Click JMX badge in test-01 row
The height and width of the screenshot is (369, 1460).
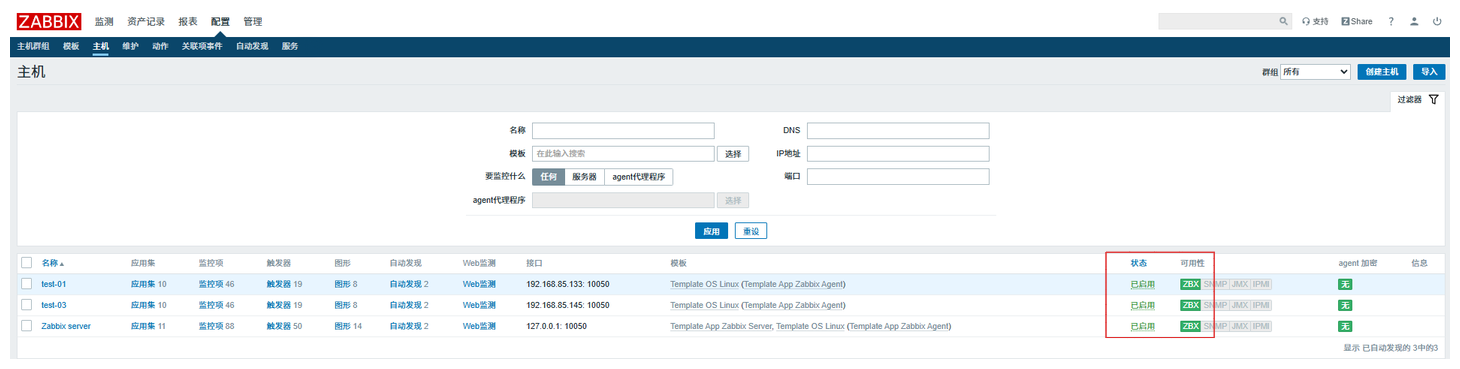pos(1239,284)
